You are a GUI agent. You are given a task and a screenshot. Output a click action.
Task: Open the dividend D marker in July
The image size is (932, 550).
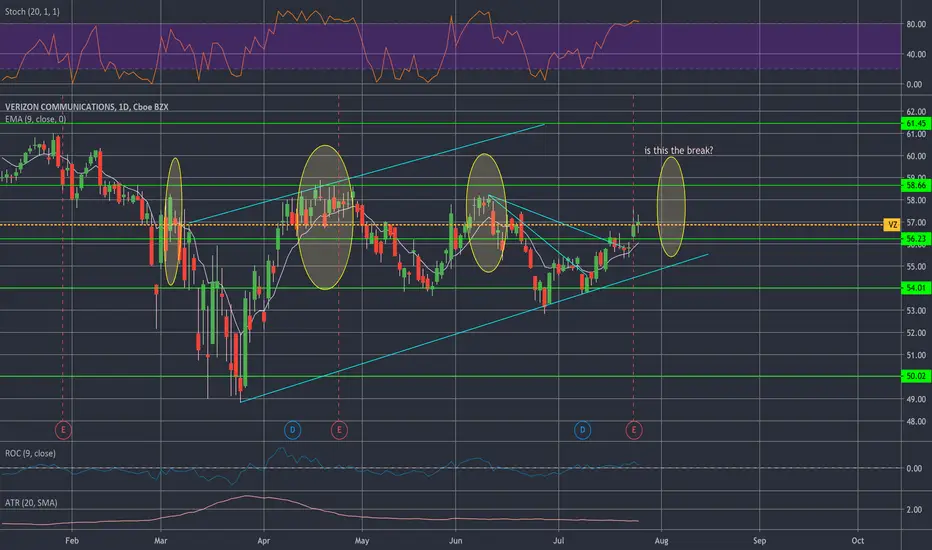[x=582, y=430]
